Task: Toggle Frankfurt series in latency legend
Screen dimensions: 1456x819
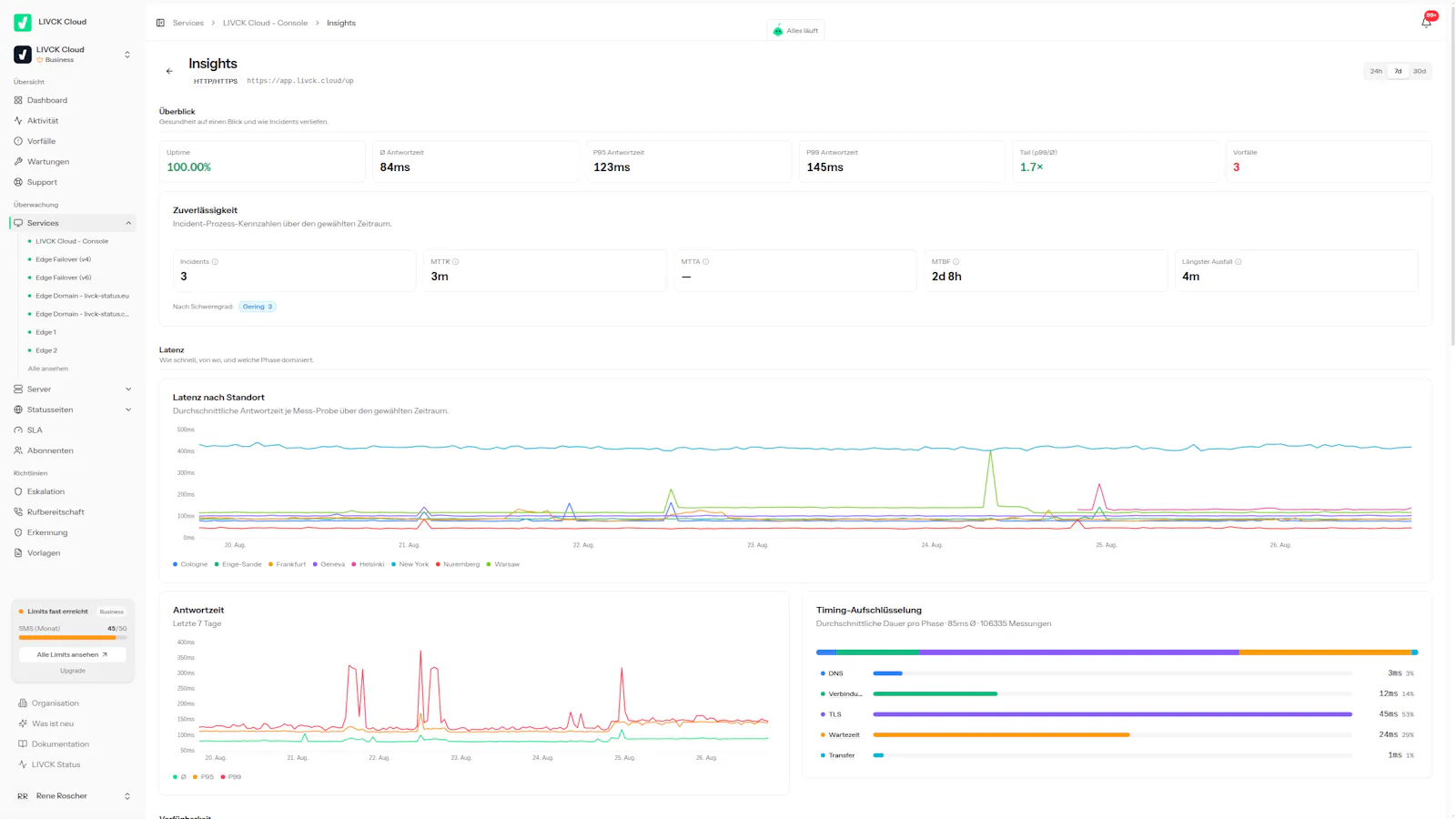Action: click(x=288, y=564)
